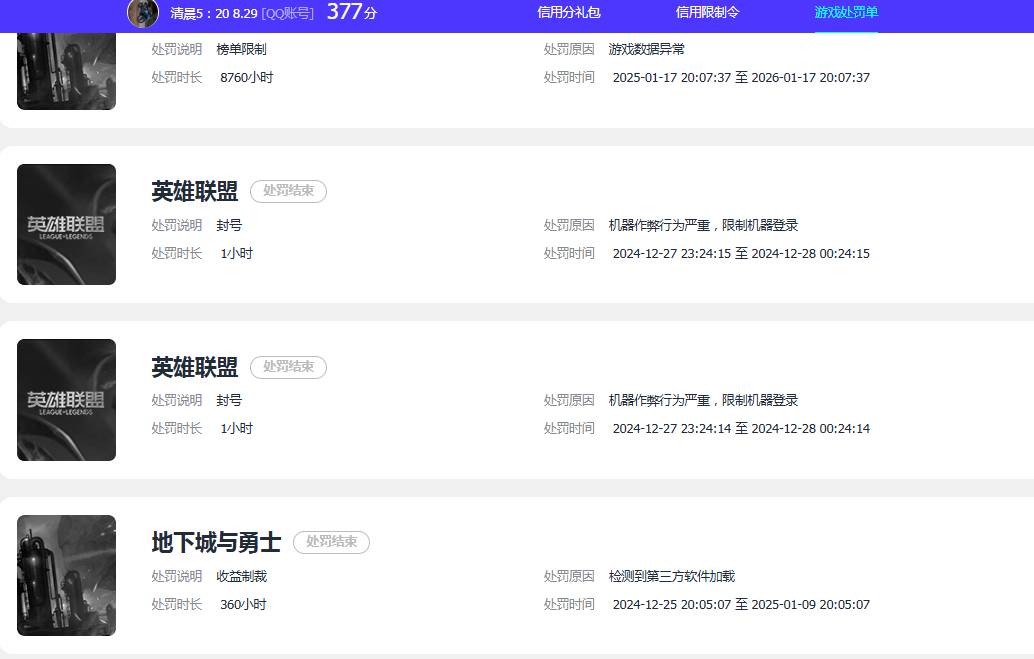
Task: Click the user avatar icon
Action: pyautogui.click(x=141, y=14)
